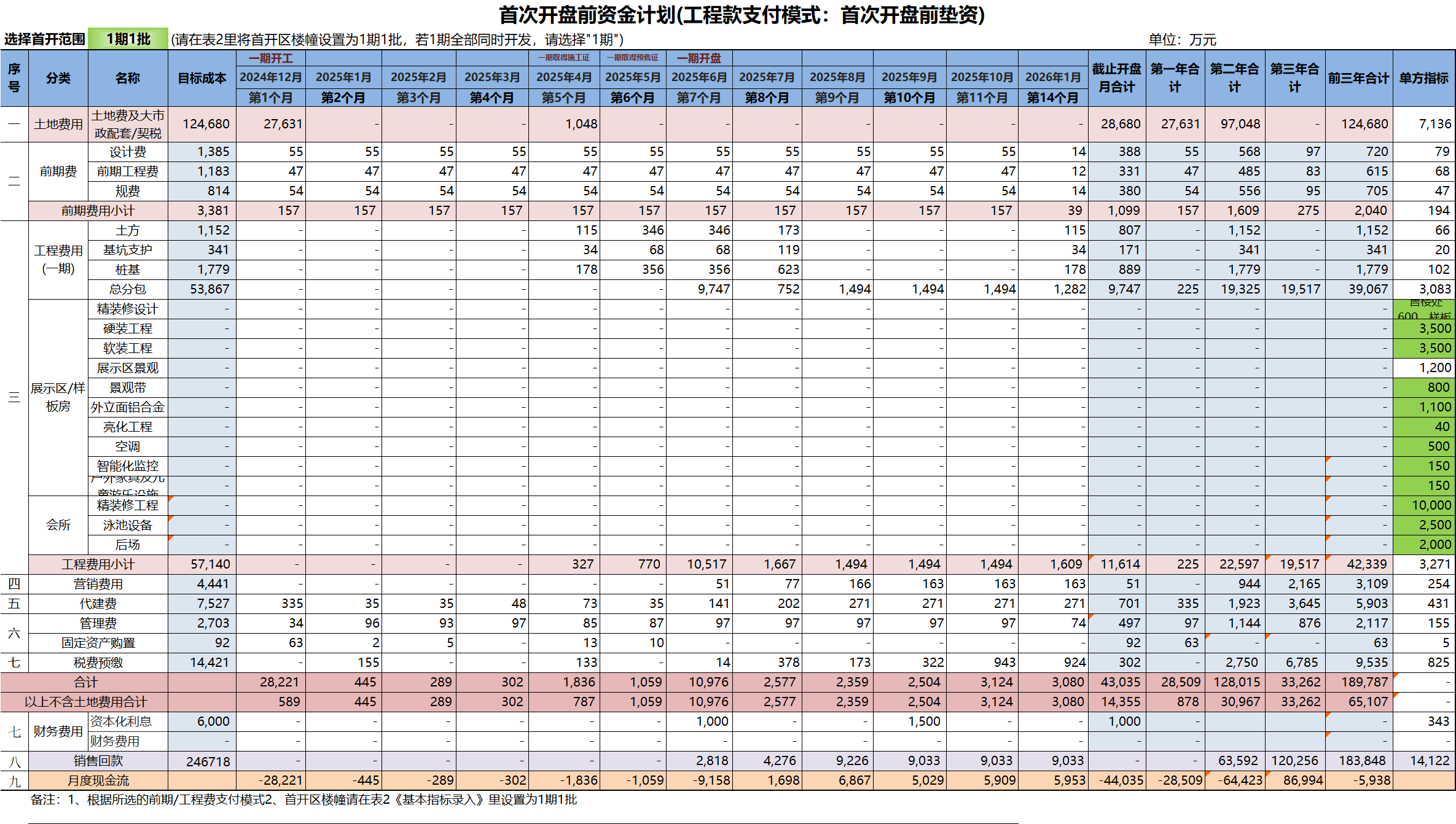Screen dimensions: 1456x824
Task: Select the '总分包' target cost 53,867
Action: coord(202,289)
